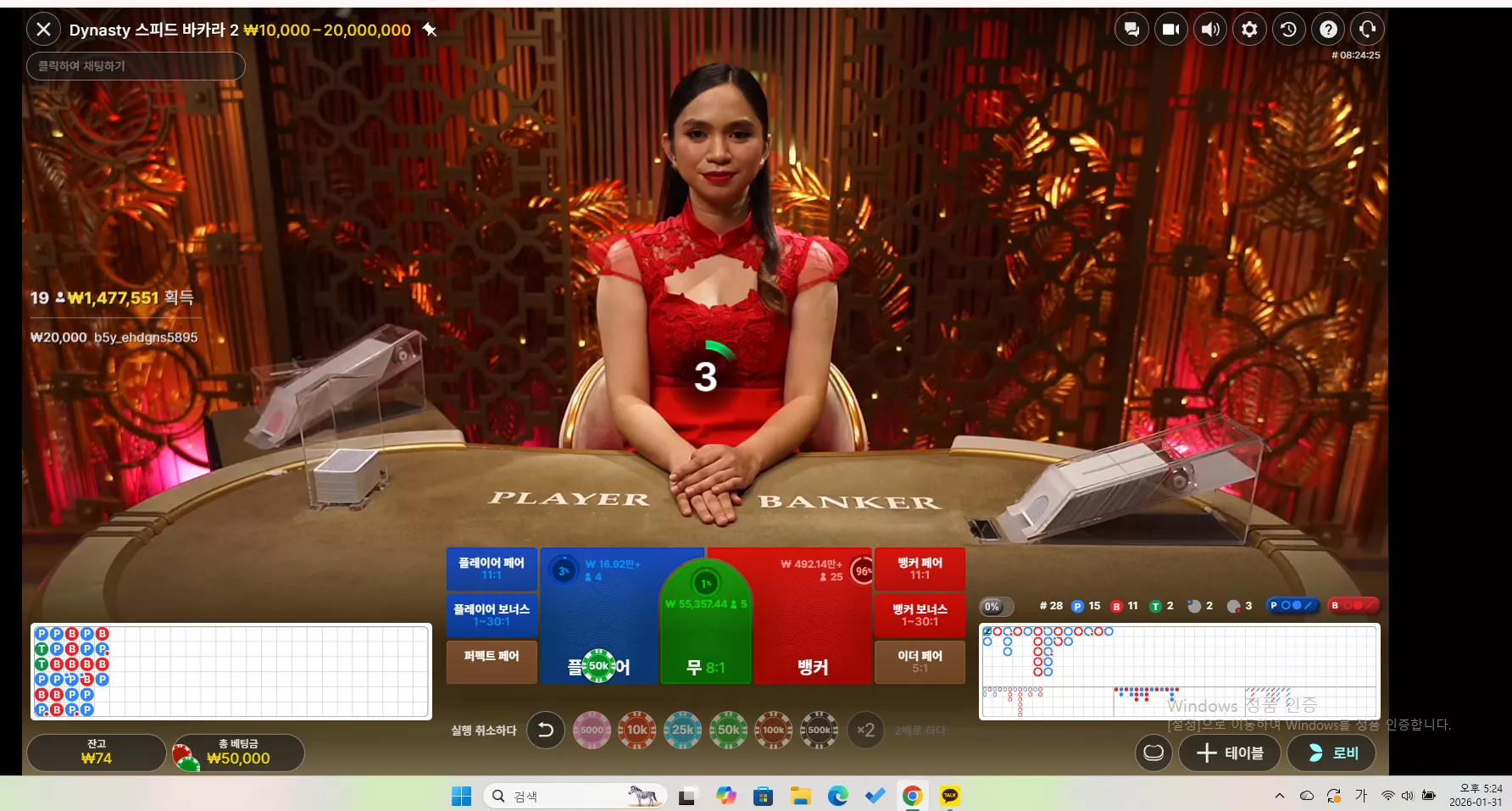This screenshot has width=1512, height=811.
Task: Open the blue checkmark To Do app
Action: click(x=875, y=796)
